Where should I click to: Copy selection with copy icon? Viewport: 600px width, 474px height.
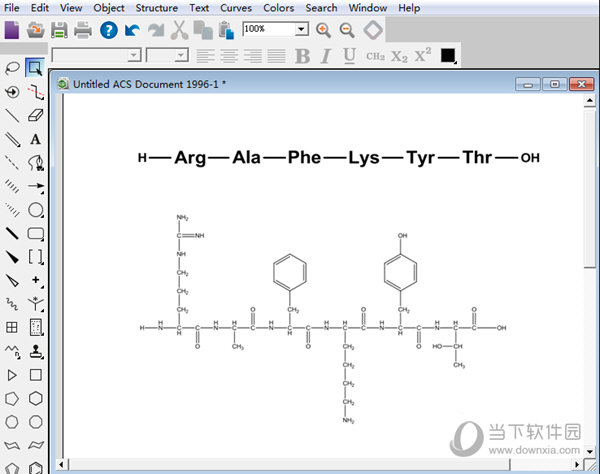click(203, 30)
